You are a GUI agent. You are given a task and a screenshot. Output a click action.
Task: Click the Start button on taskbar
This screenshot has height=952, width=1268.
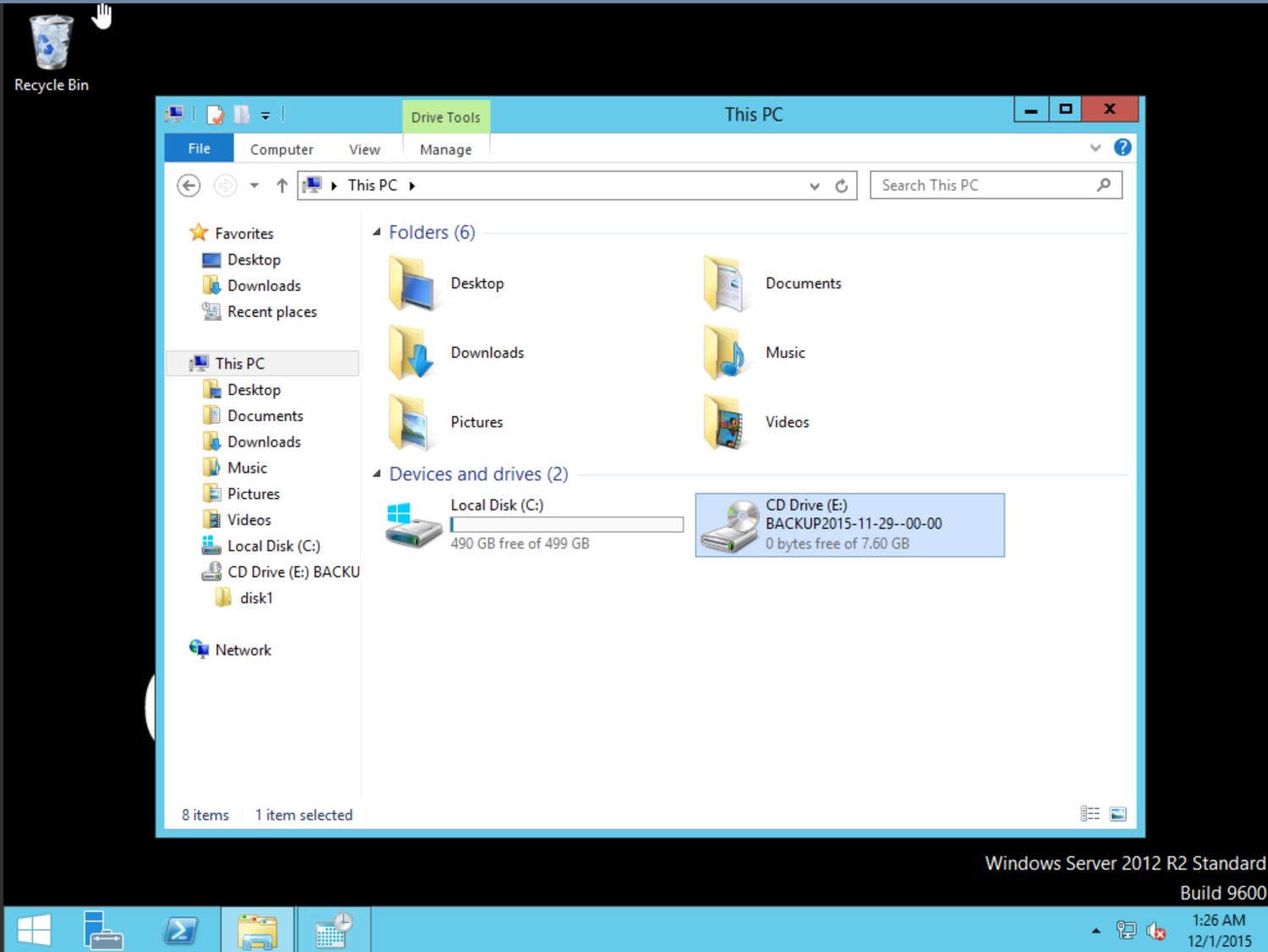[34, 930]
